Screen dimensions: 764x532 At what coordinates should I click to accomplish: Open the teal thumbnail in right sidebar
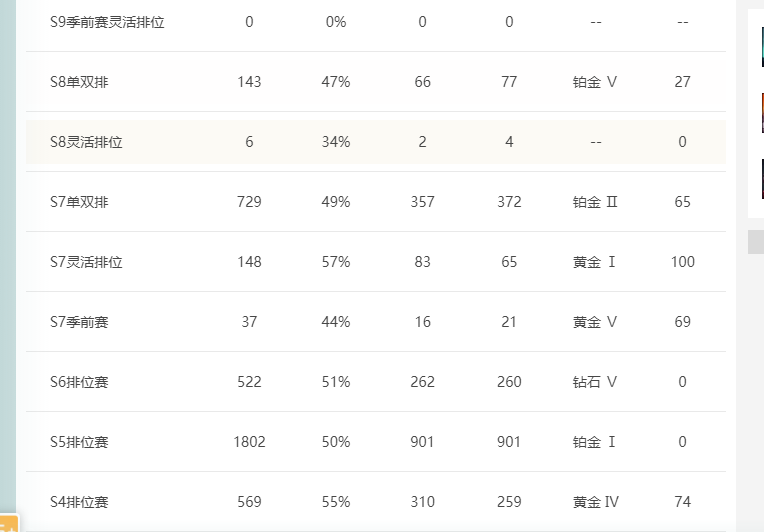[x=763, y=47]
